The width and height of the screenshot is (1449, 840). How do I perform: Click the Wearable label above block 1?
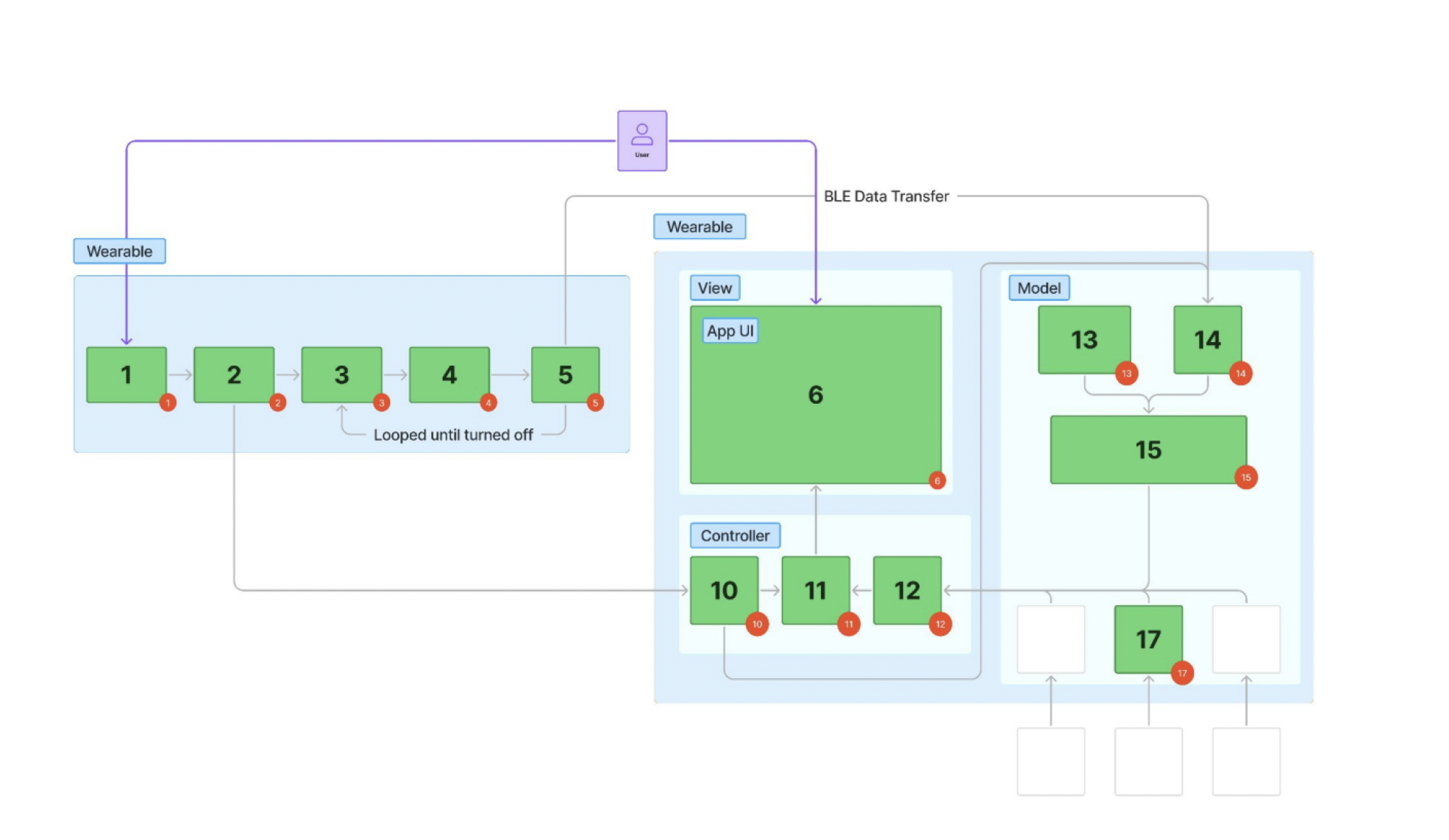click(120, 251)
